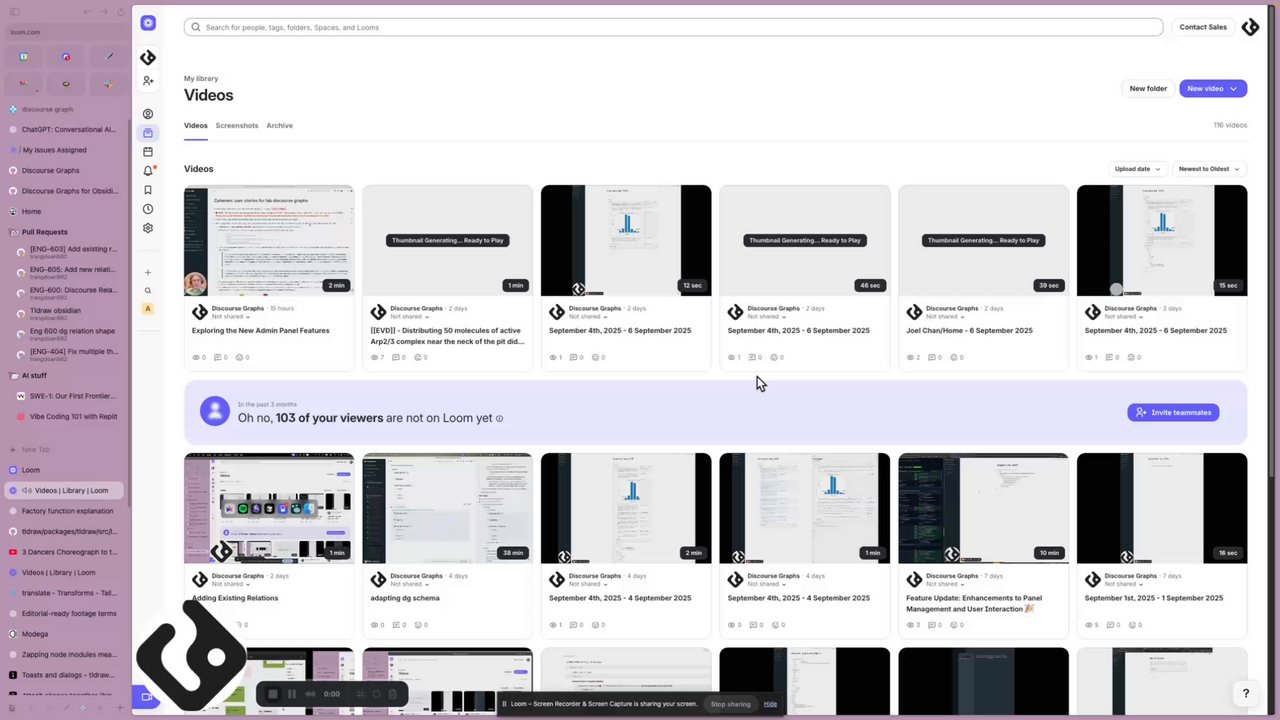Screen dimensions: 1280x720
Task: Click the camera record button at sidebar bottom
Action: point(146,697)
